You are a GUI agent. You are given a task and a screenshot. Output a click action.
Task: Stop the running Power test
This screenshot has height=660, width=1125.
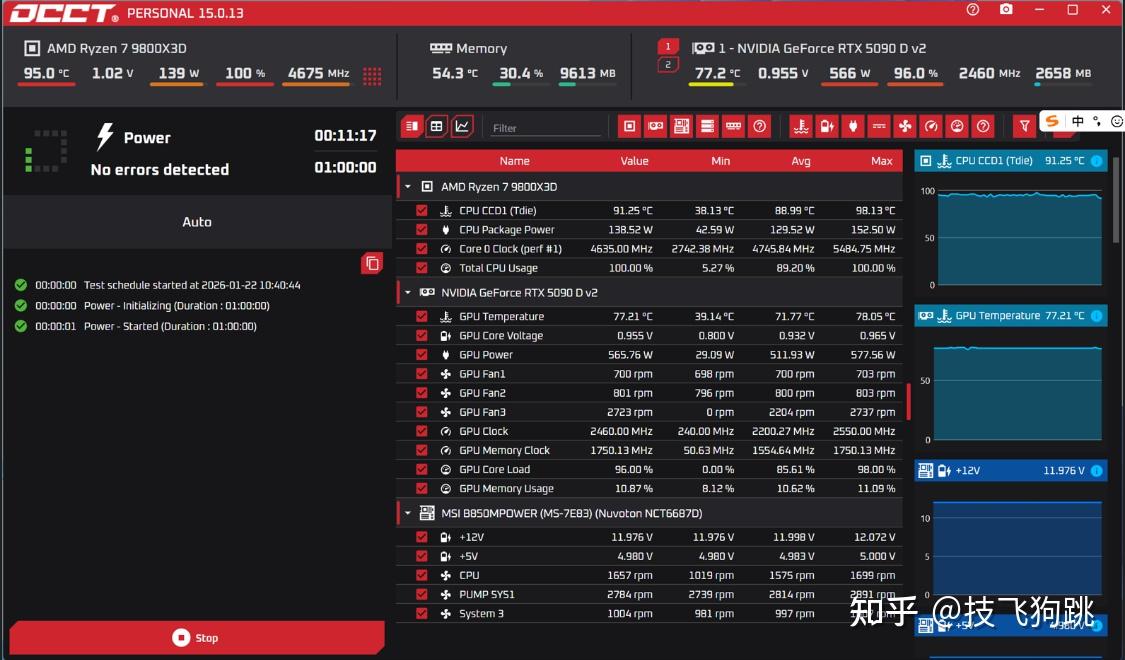[197, 637]
